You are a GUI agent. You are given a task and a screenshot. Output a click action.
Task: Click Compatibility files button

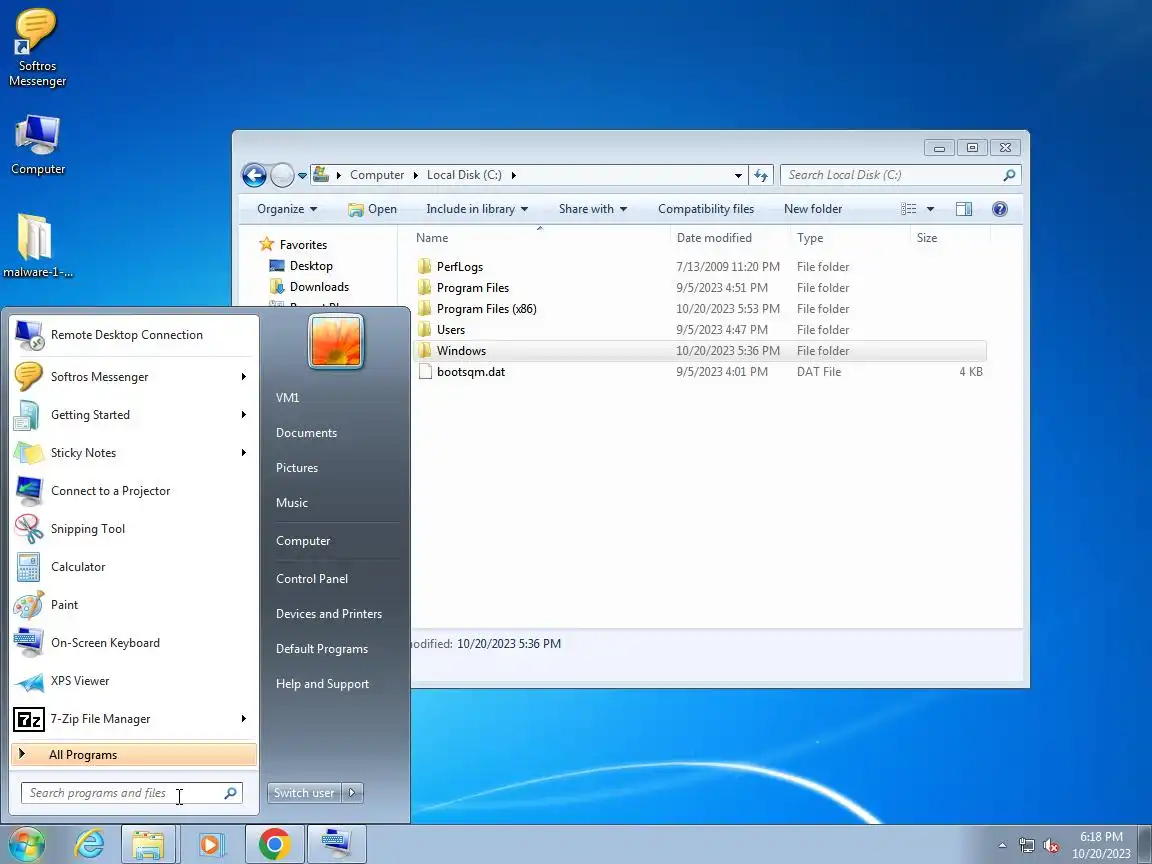(x=706, y=209)
